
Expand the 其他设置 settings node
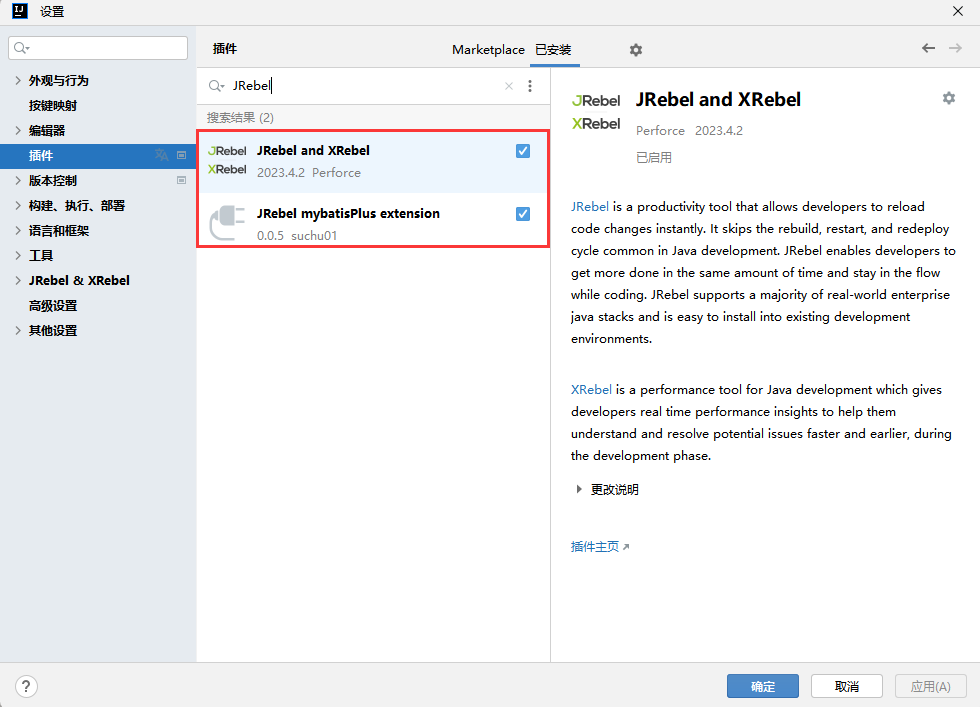click(18, 331)
